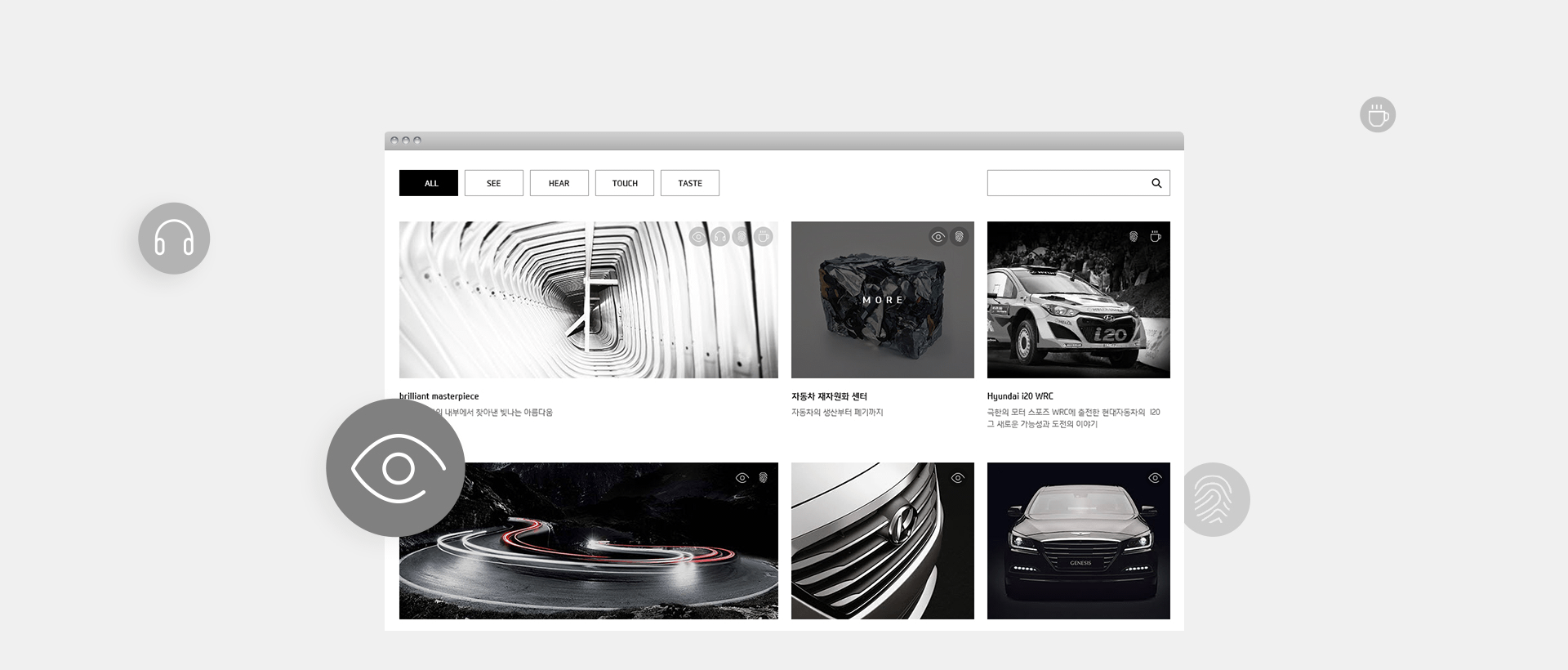Click the brilliant masterpiece description text
1568x670 pixels.
coord(497,413)
